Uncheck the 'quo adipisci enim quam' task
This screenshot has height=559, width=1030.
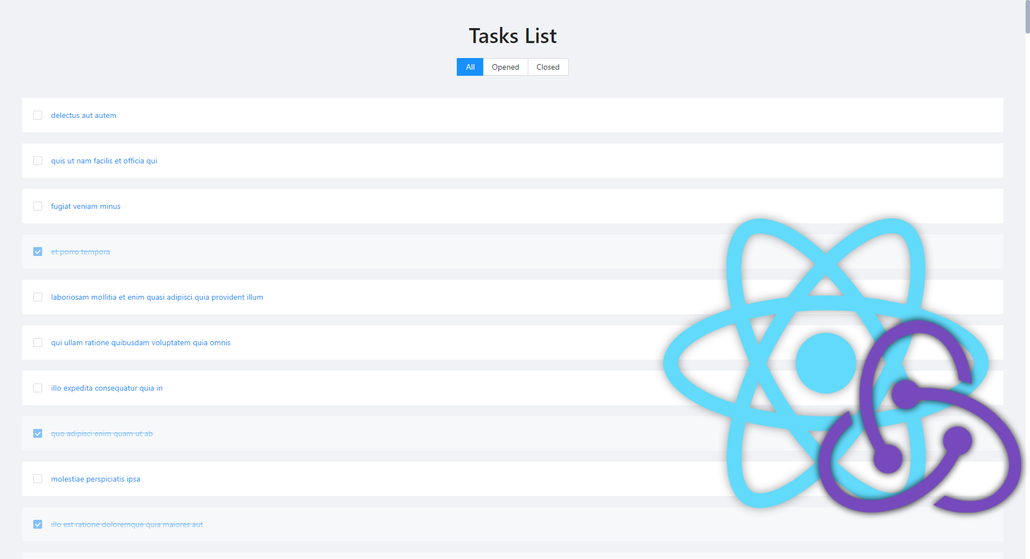coord(38,434)
